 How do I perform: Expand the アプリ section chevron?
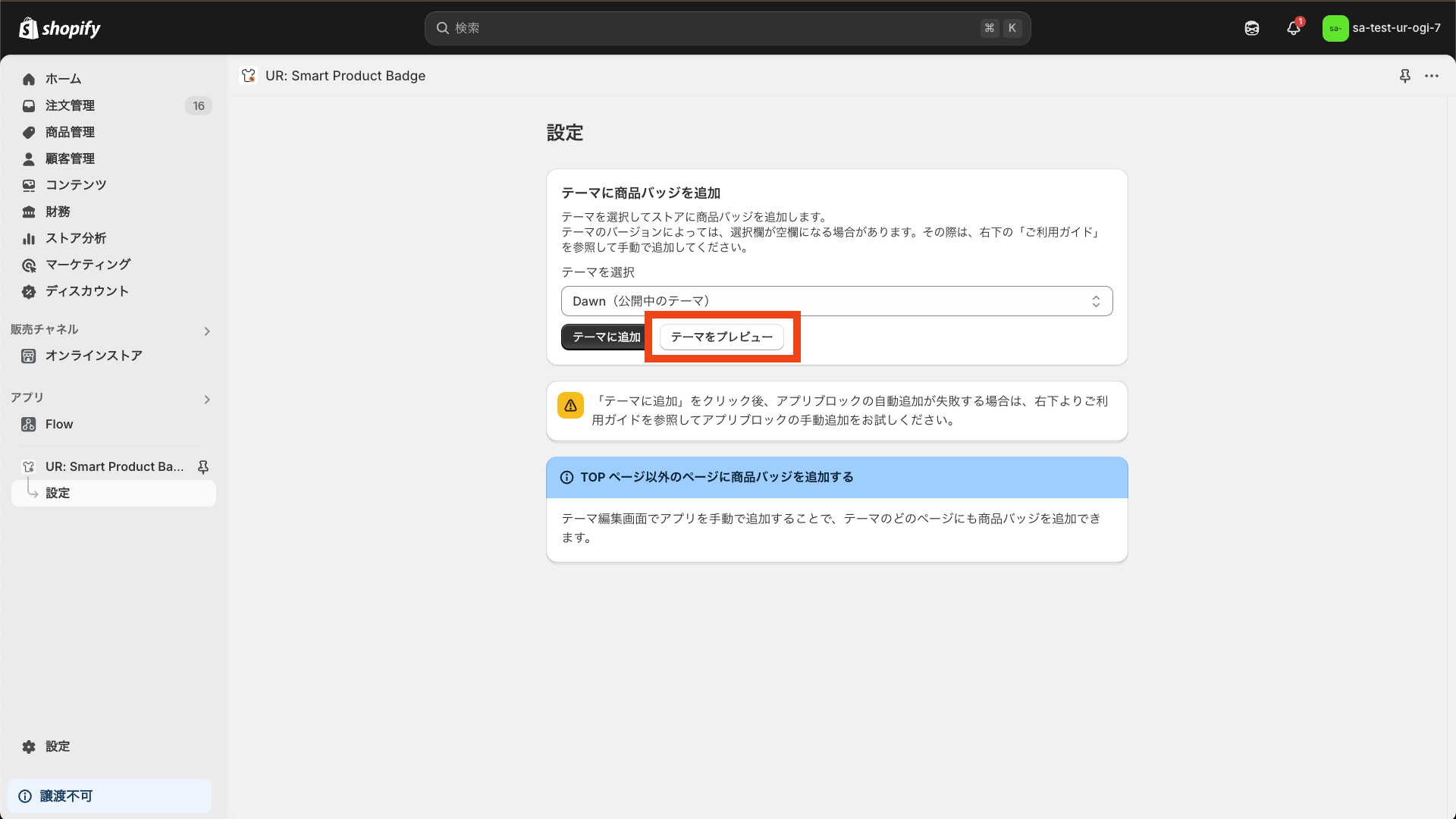click(207, 400)
